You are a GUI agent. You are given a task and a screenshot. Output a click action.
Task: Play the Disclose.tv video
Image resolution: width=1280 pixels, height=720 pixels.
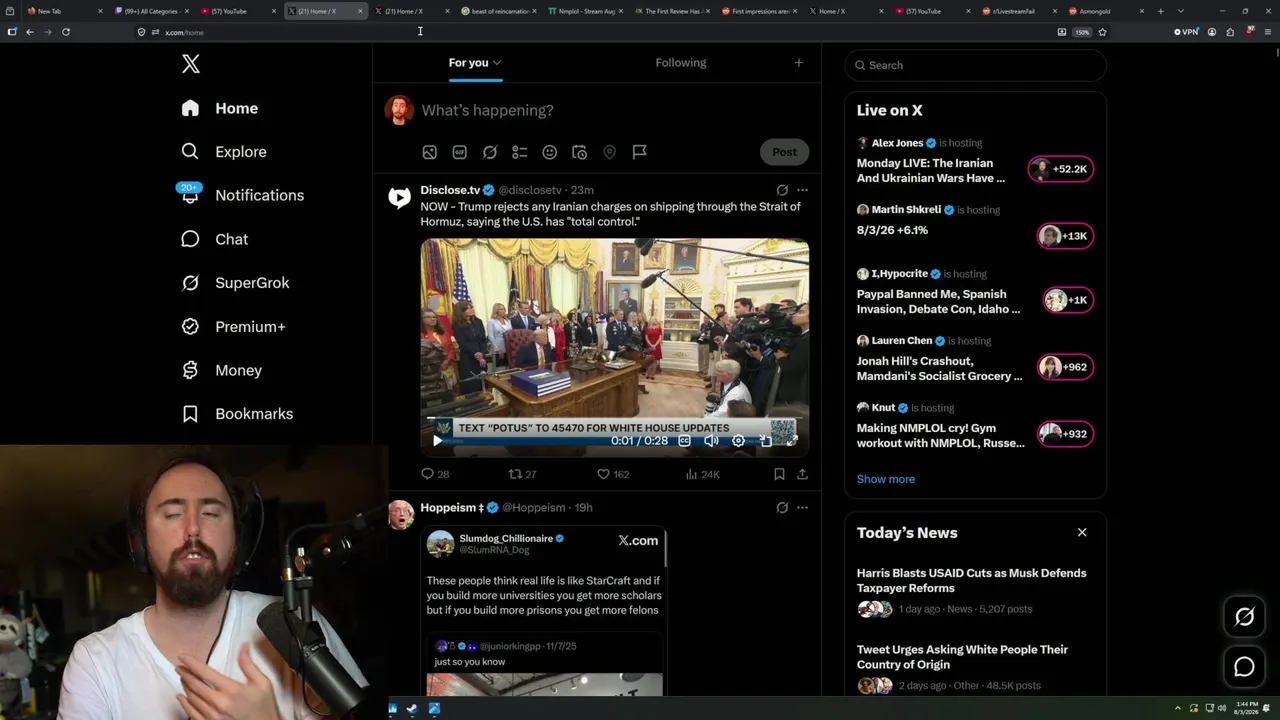point(437,441)
